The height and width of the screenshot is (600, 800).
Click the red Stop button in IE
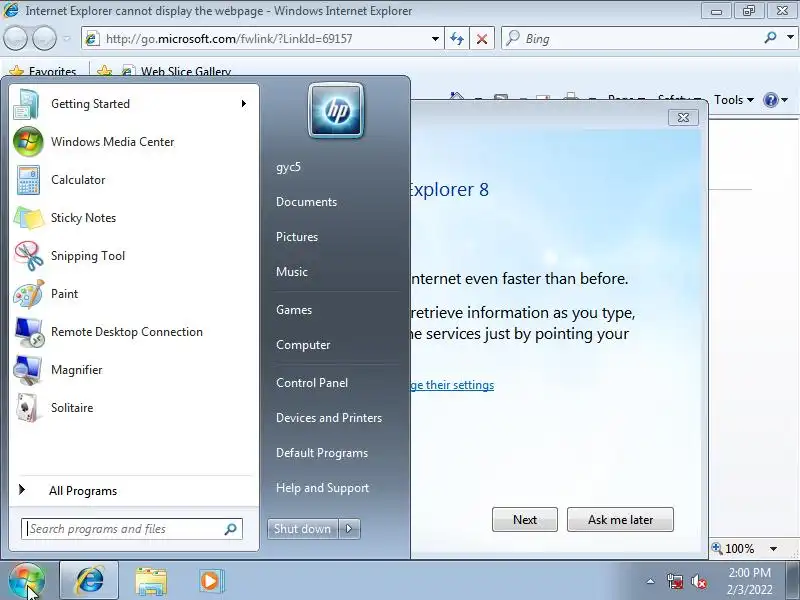point(482,39)
